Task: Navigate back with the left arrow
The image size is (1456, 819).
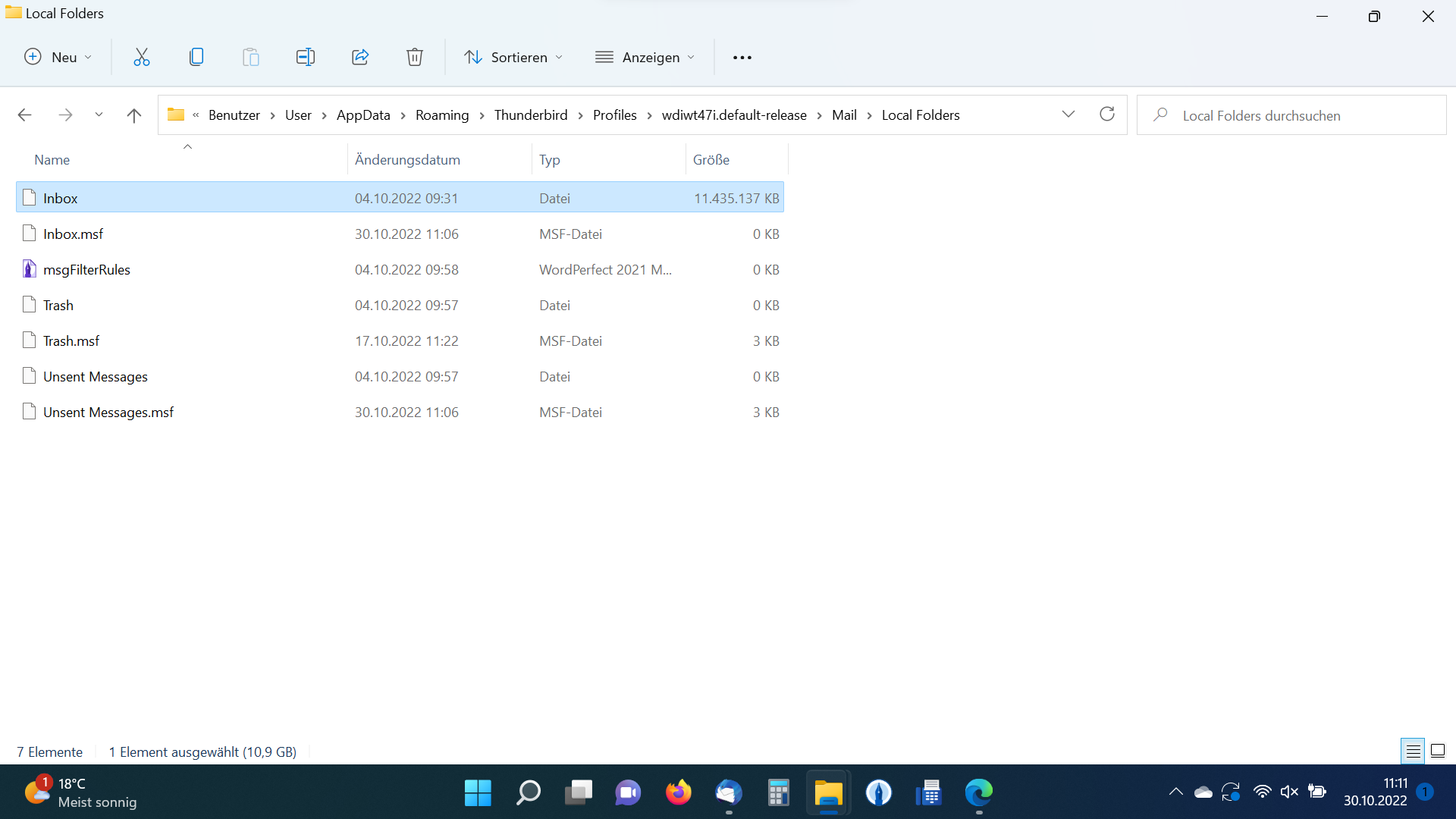Action: (25, 115)
